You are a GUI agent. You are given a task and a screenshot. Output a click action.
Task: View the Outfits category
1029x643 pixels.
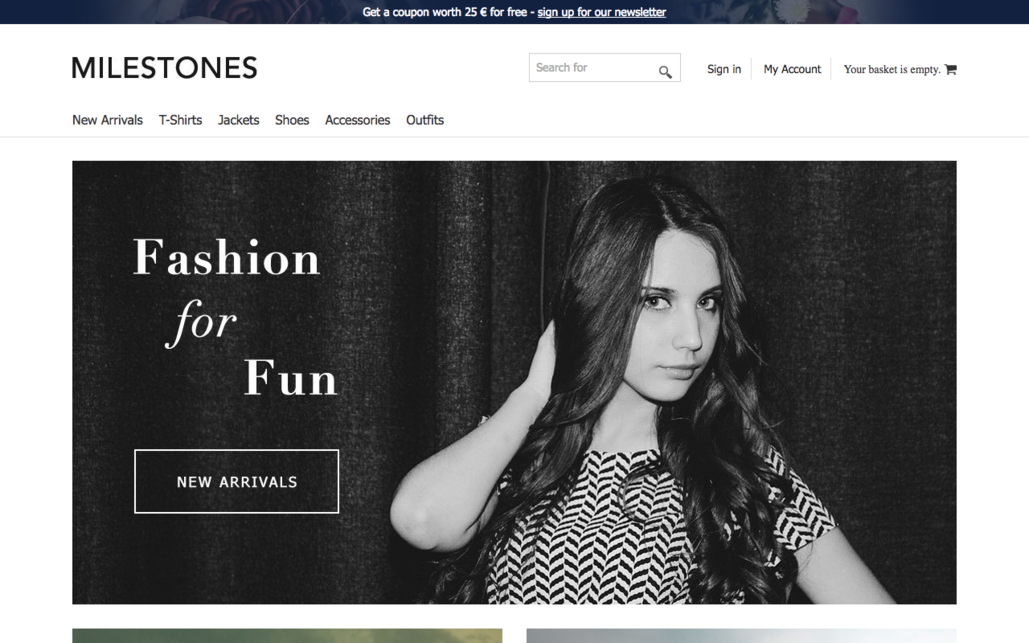click(425, 120)
